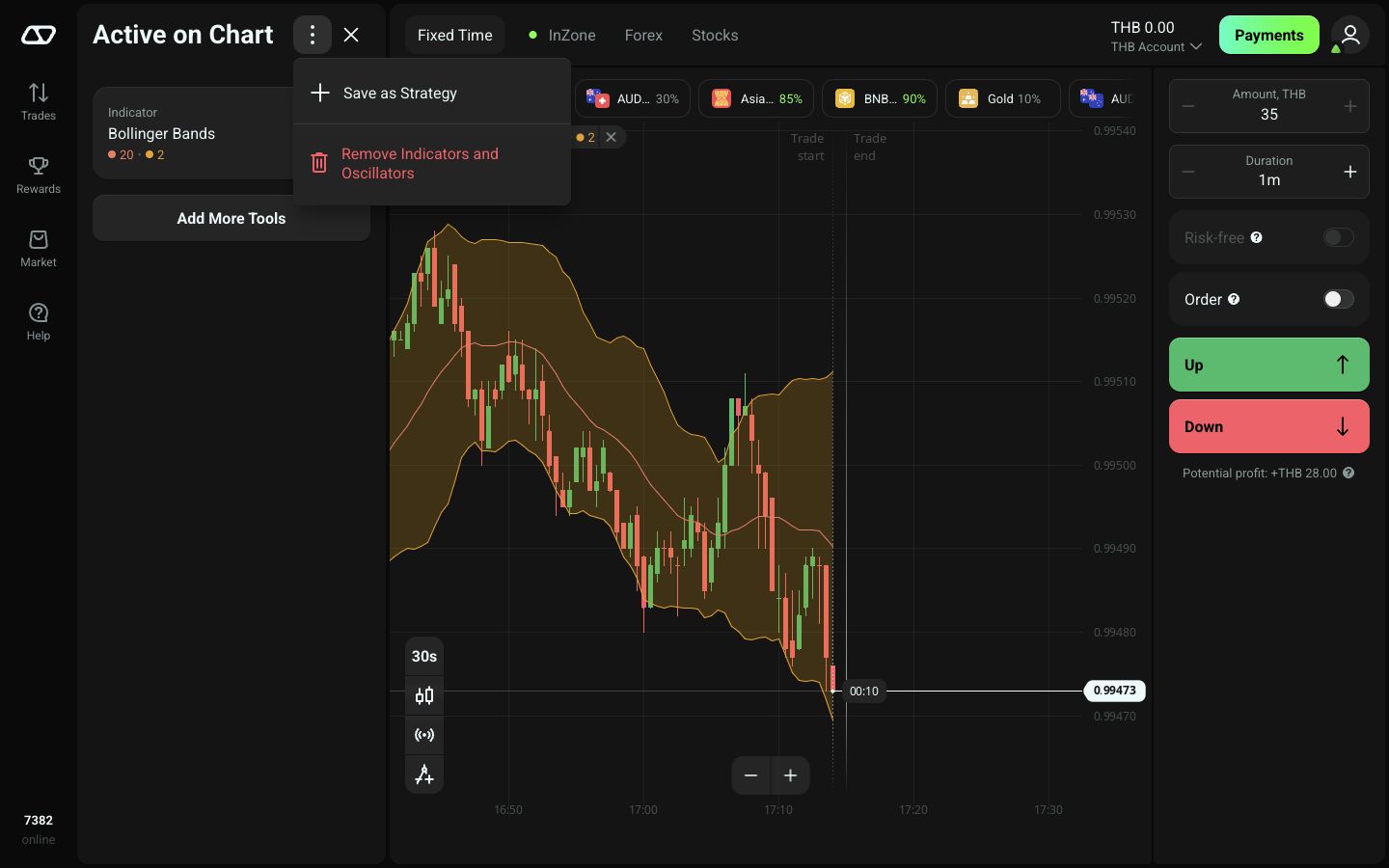
Task: Open the user profile avatar
Action: (x=1350, y=35)
